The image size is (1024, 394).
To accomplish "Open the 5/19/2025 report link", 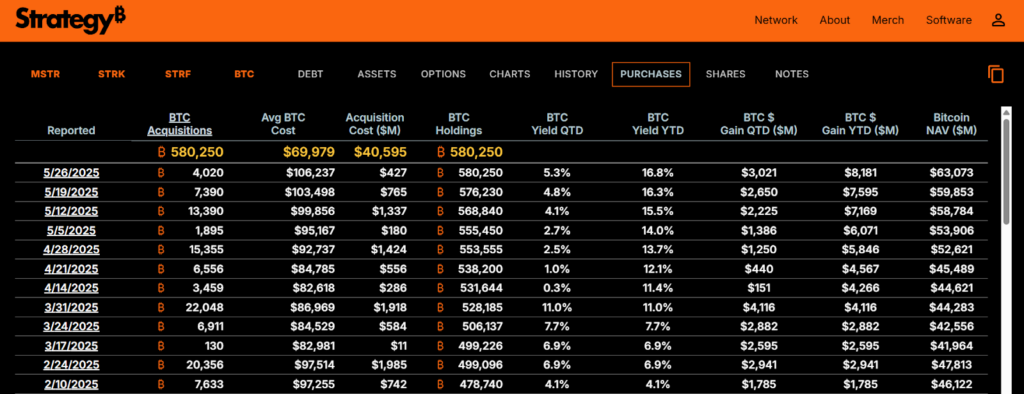I will click(x=71, y=192).
